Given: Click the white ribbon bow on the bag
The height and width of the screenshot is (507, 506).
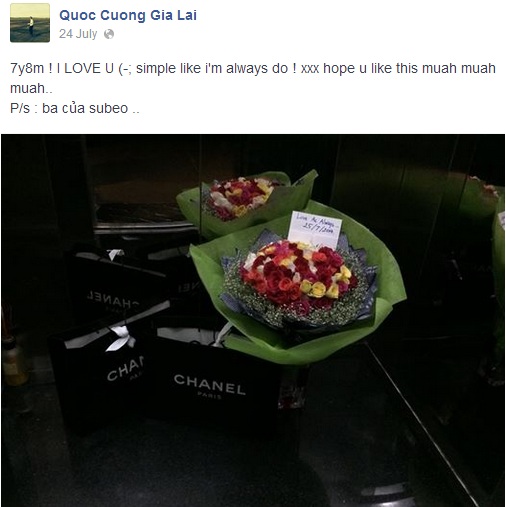Looking at the screenshot, I should 121,337.
